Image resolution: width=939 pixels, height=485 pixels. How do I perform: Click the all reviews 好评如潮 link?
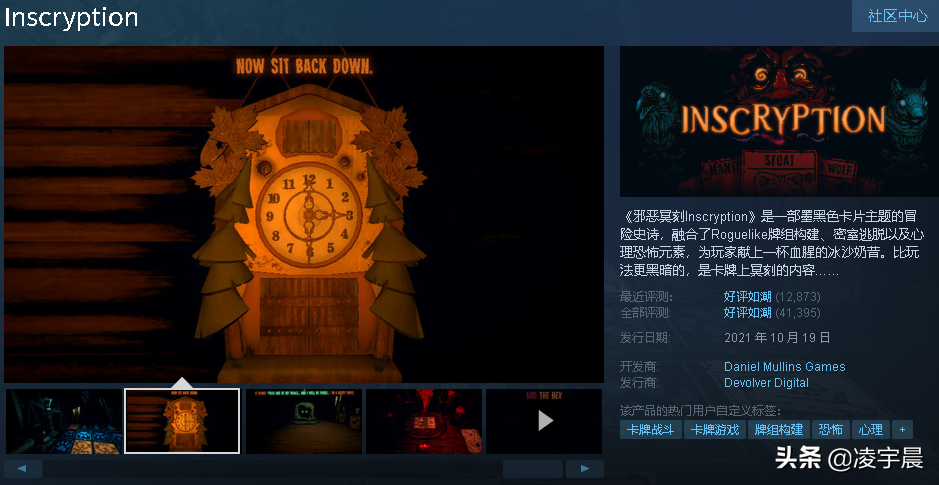click(x=747, y=313)
